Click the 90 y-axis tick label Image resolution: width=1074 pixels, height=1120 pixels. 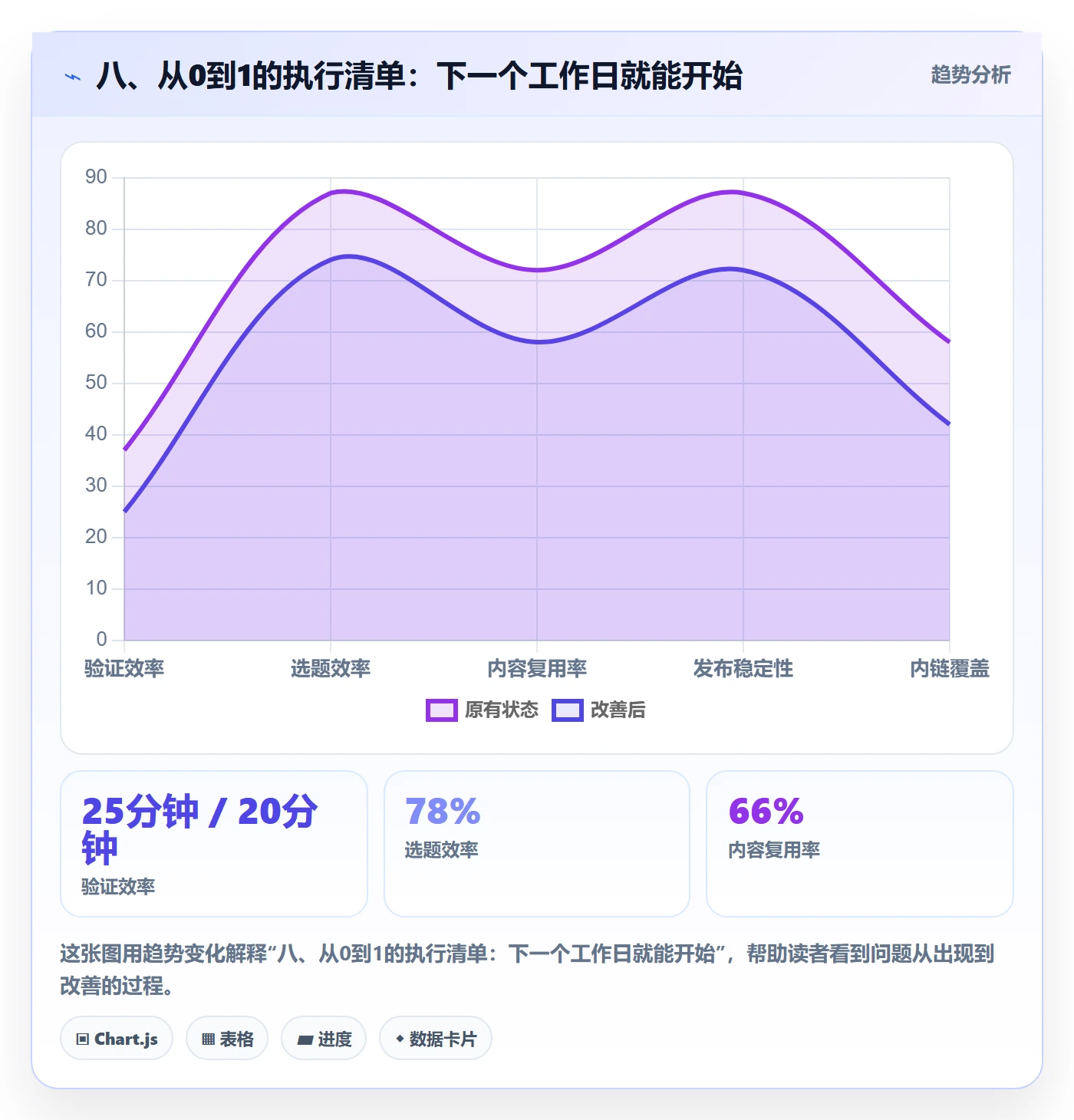click(x=97, y=177)
